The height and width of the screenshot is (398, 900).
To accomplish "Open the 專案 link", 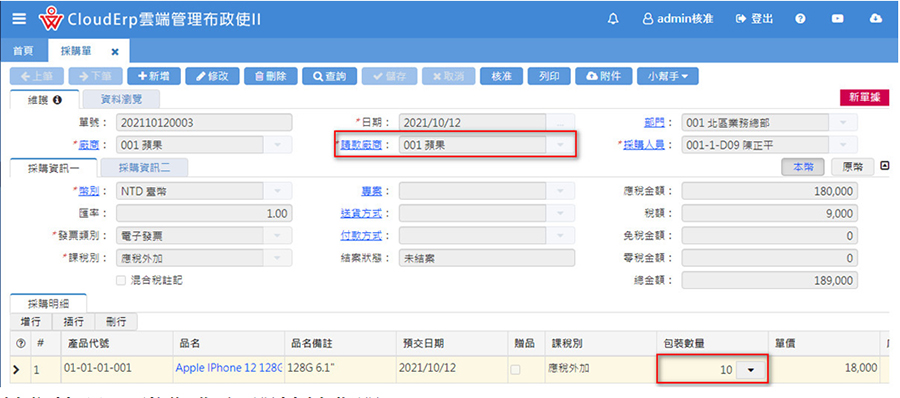I will (x=372, y=191).
